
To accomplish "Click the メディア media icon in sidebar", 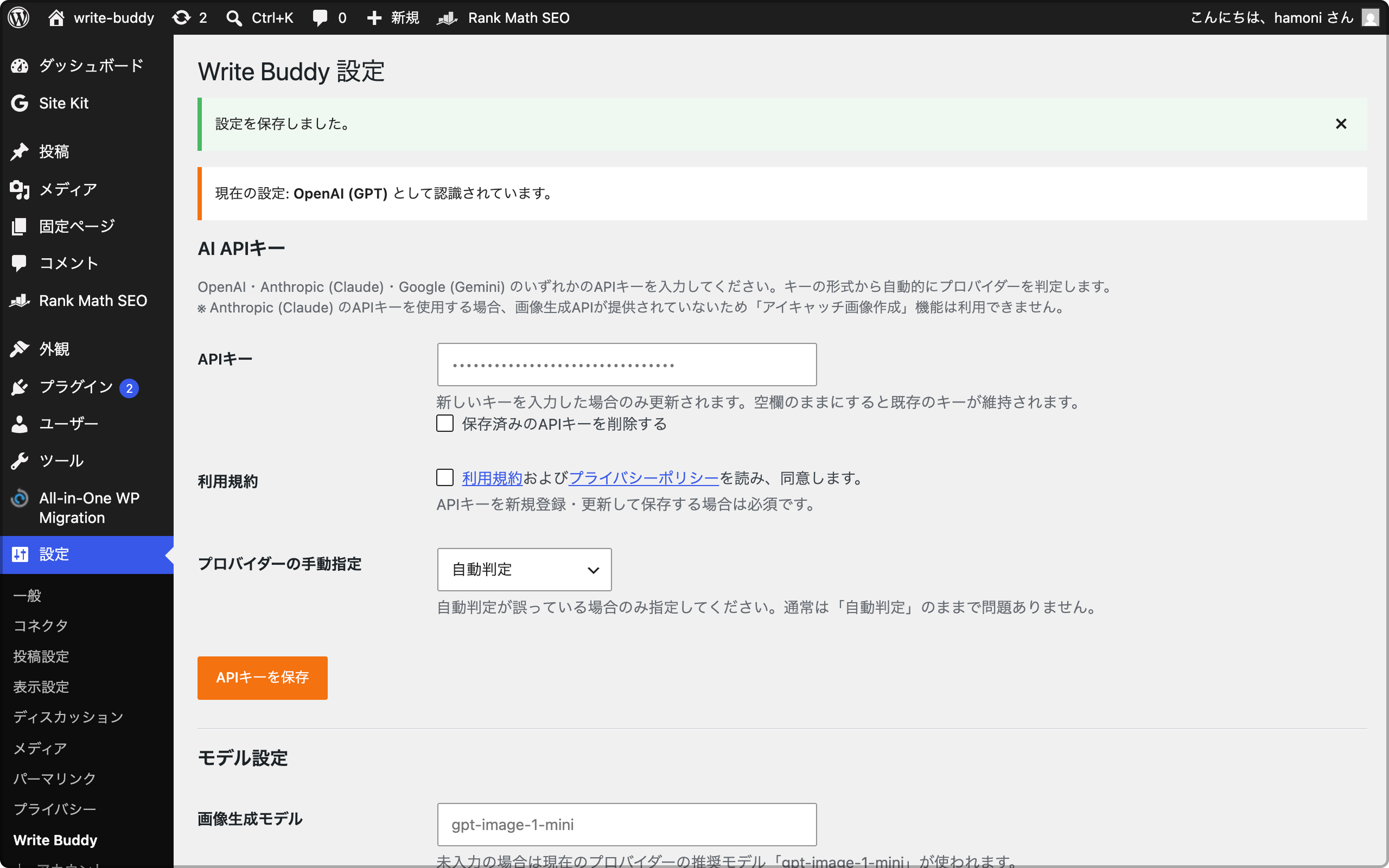I will tap(20, 189).
